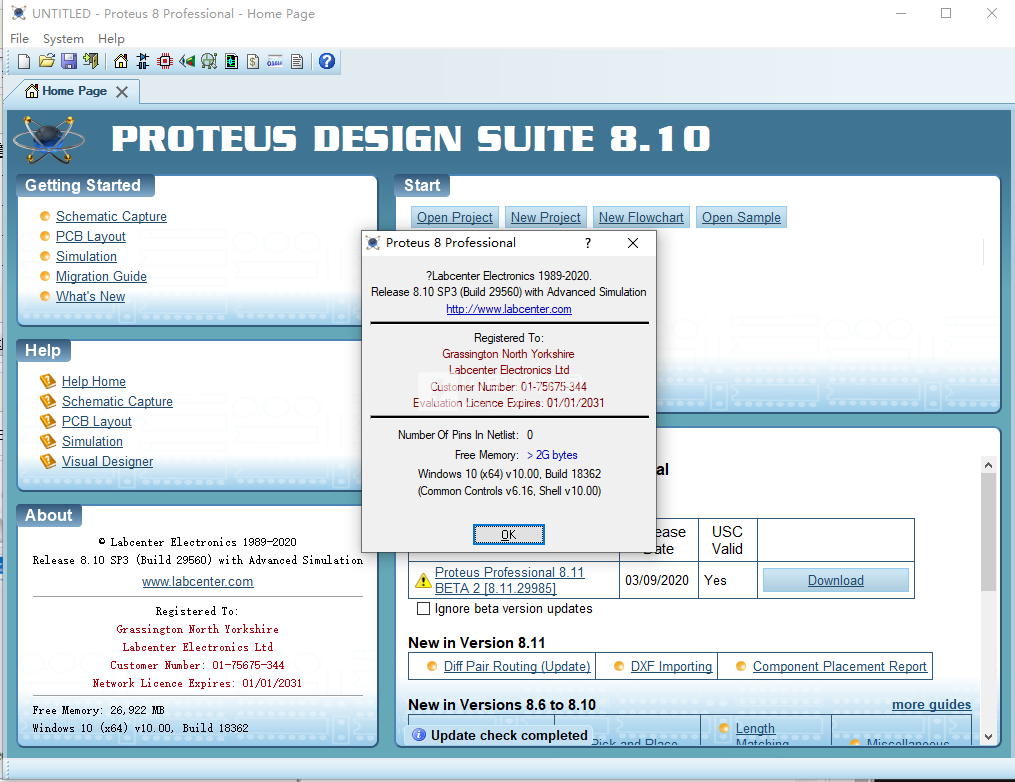Click the vertical scrollbar thumb in updates panel
Screen dimensions: 1015x782
click(x=988, y=532)
